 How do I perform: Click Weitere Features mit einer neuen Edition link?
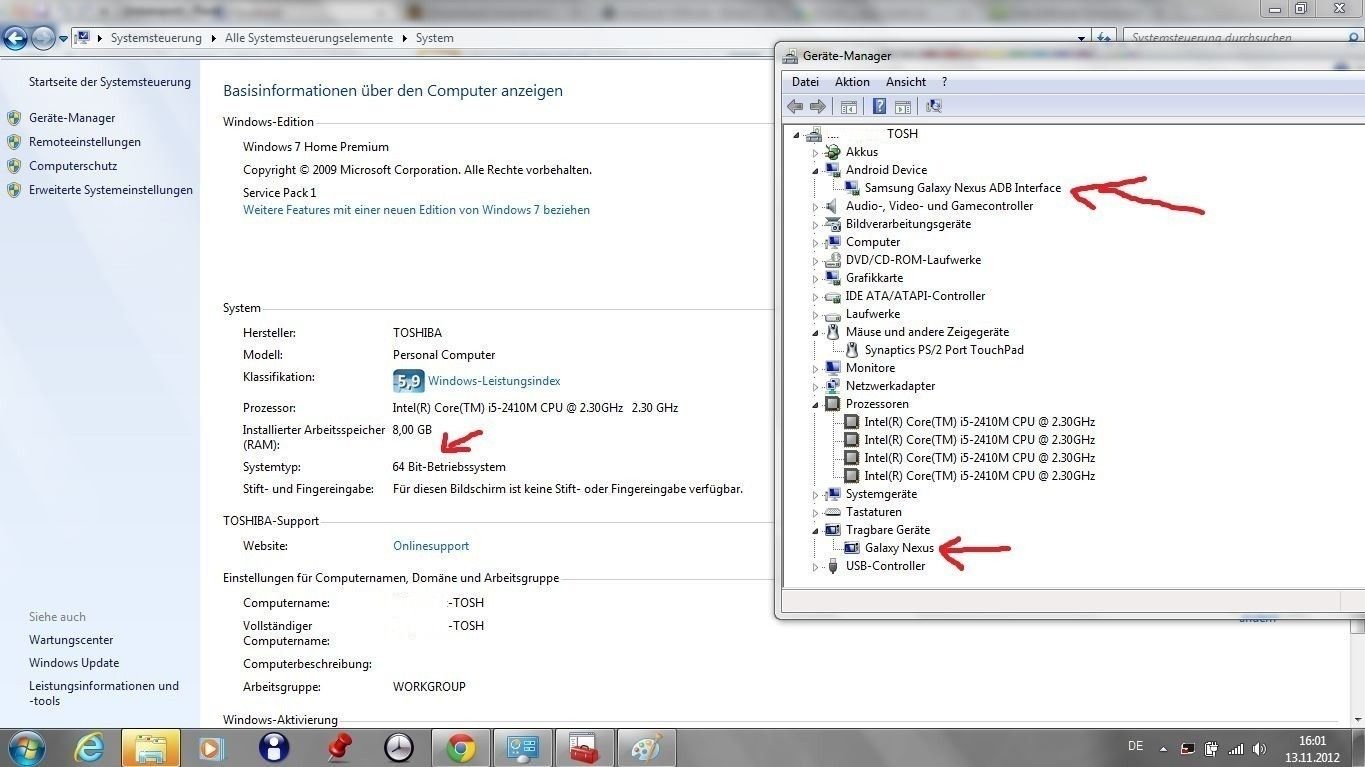(x=416, y=210)
